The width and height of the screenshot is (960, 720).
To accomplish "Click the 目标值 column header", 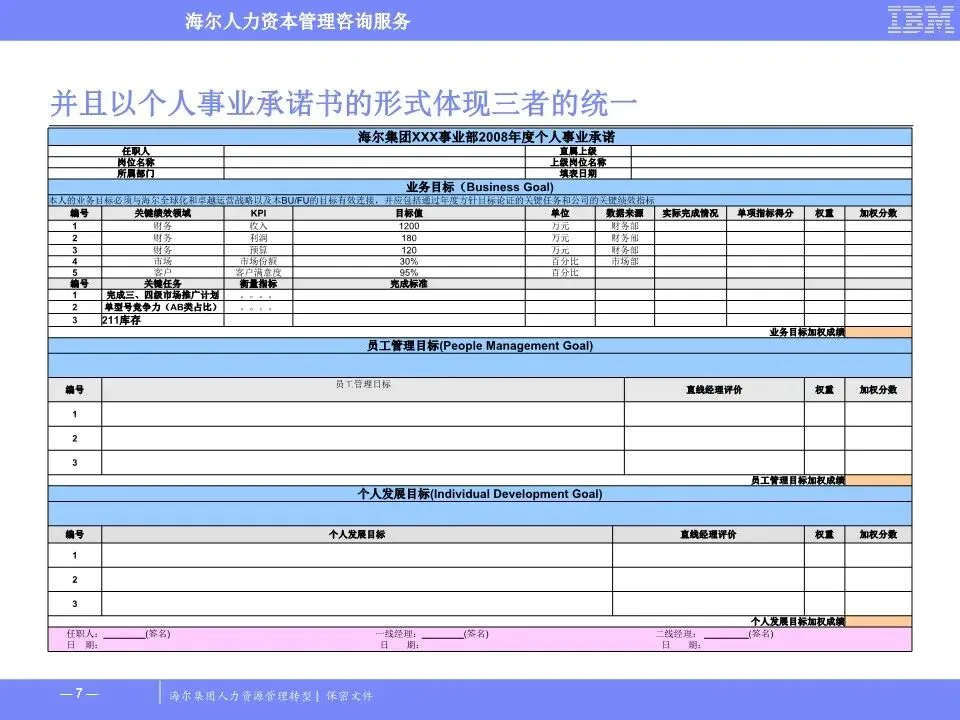I will [409, 213].
